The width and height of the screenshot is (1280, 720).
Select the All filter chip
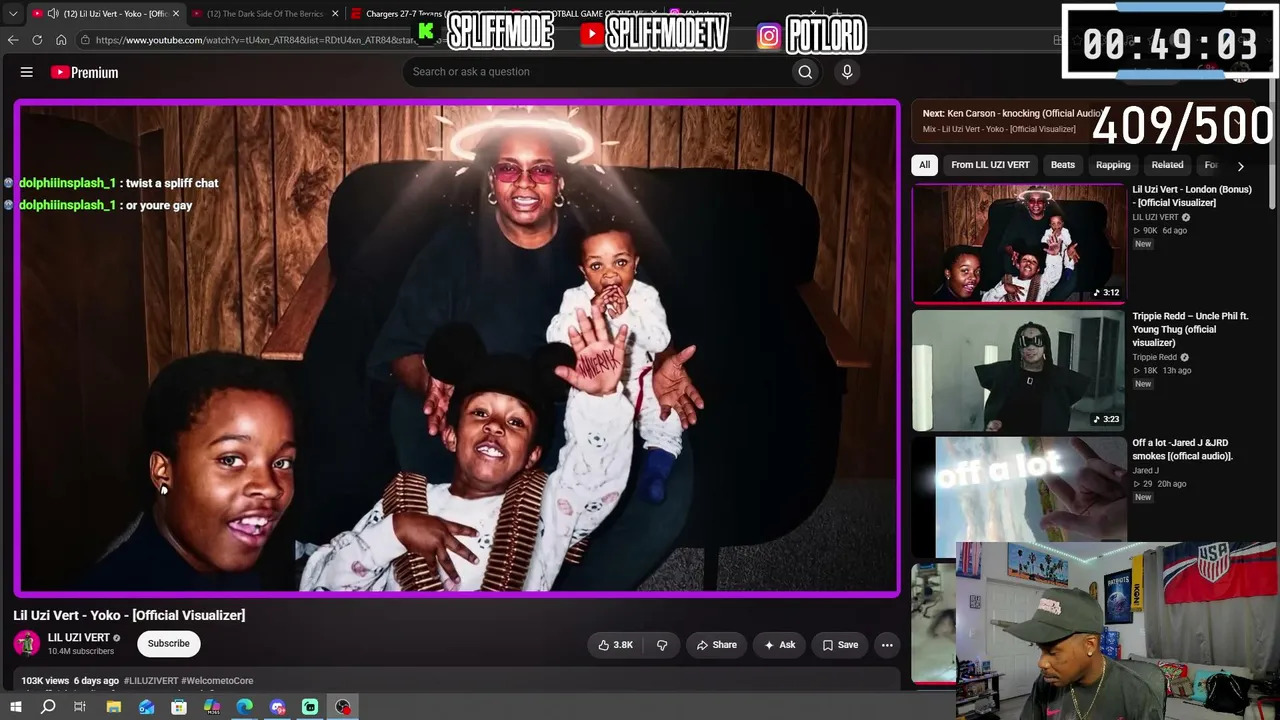[925, 165]
